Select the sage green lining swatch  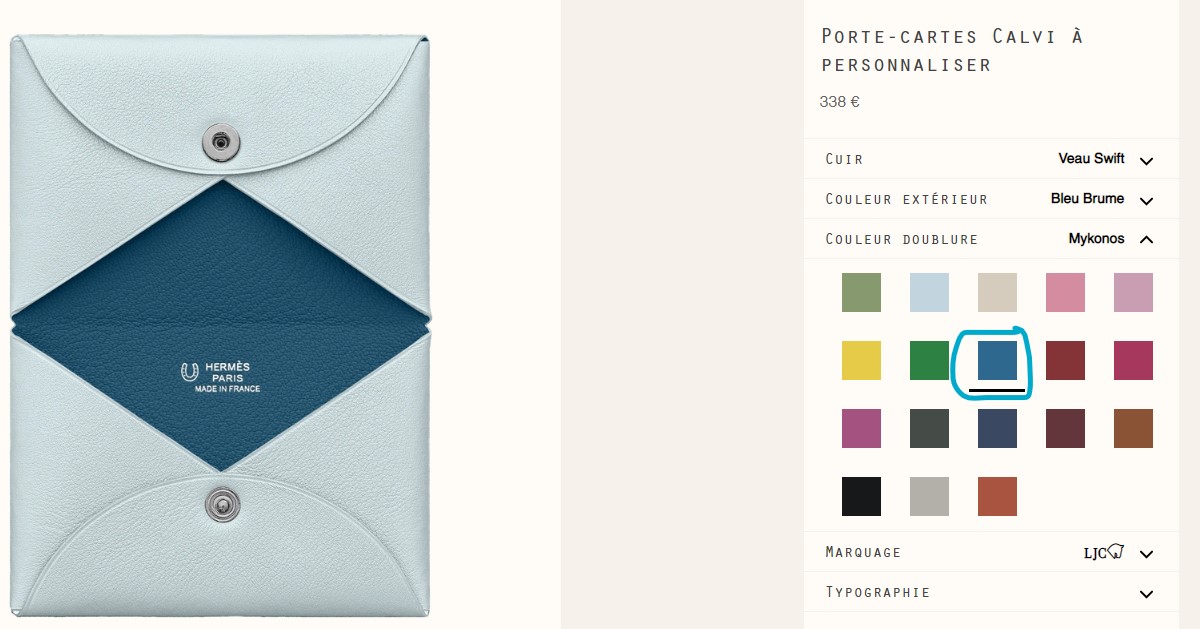[861, 292]
